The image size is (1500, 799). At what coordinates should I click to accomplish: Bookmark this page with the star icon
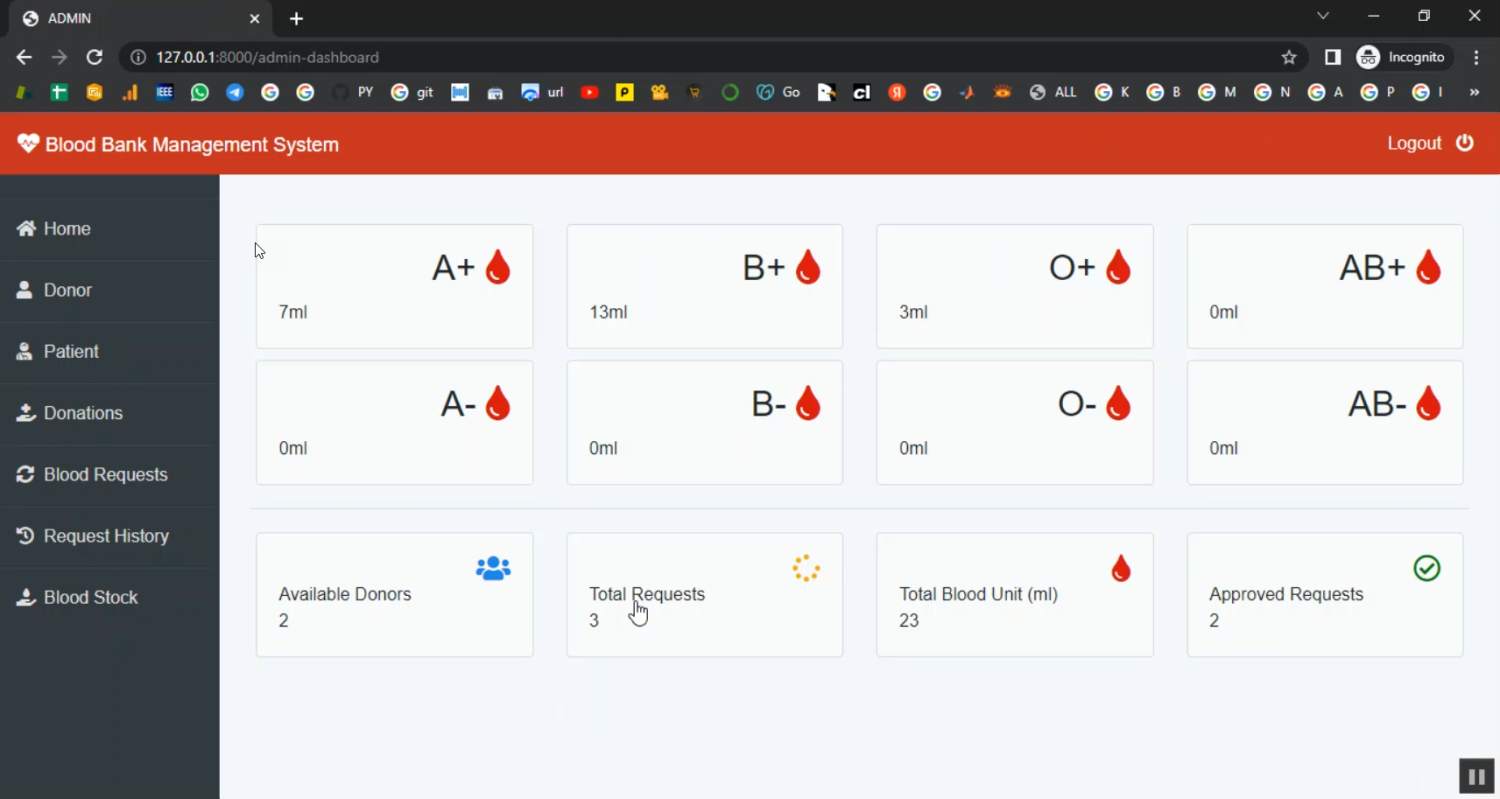coord(1289,57)
